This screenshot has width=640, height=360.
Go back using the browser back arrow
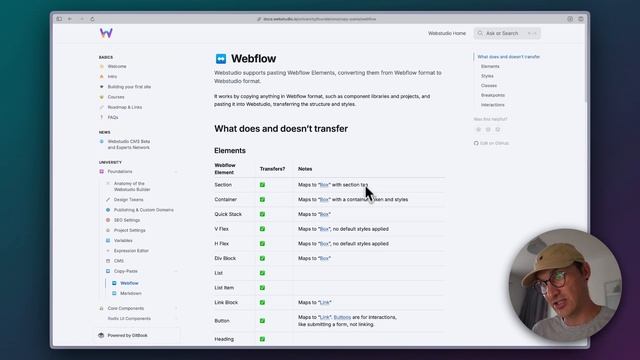(70, 19)
